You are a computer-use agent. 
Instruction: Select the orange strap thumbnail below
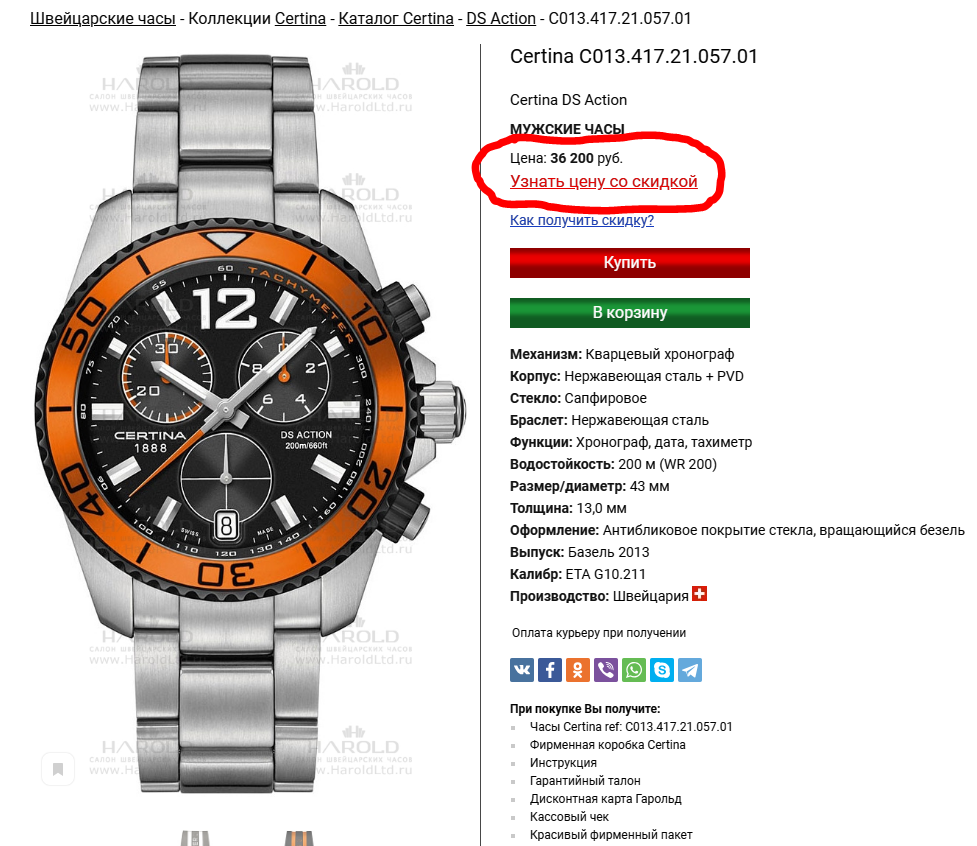click(298, 838)
